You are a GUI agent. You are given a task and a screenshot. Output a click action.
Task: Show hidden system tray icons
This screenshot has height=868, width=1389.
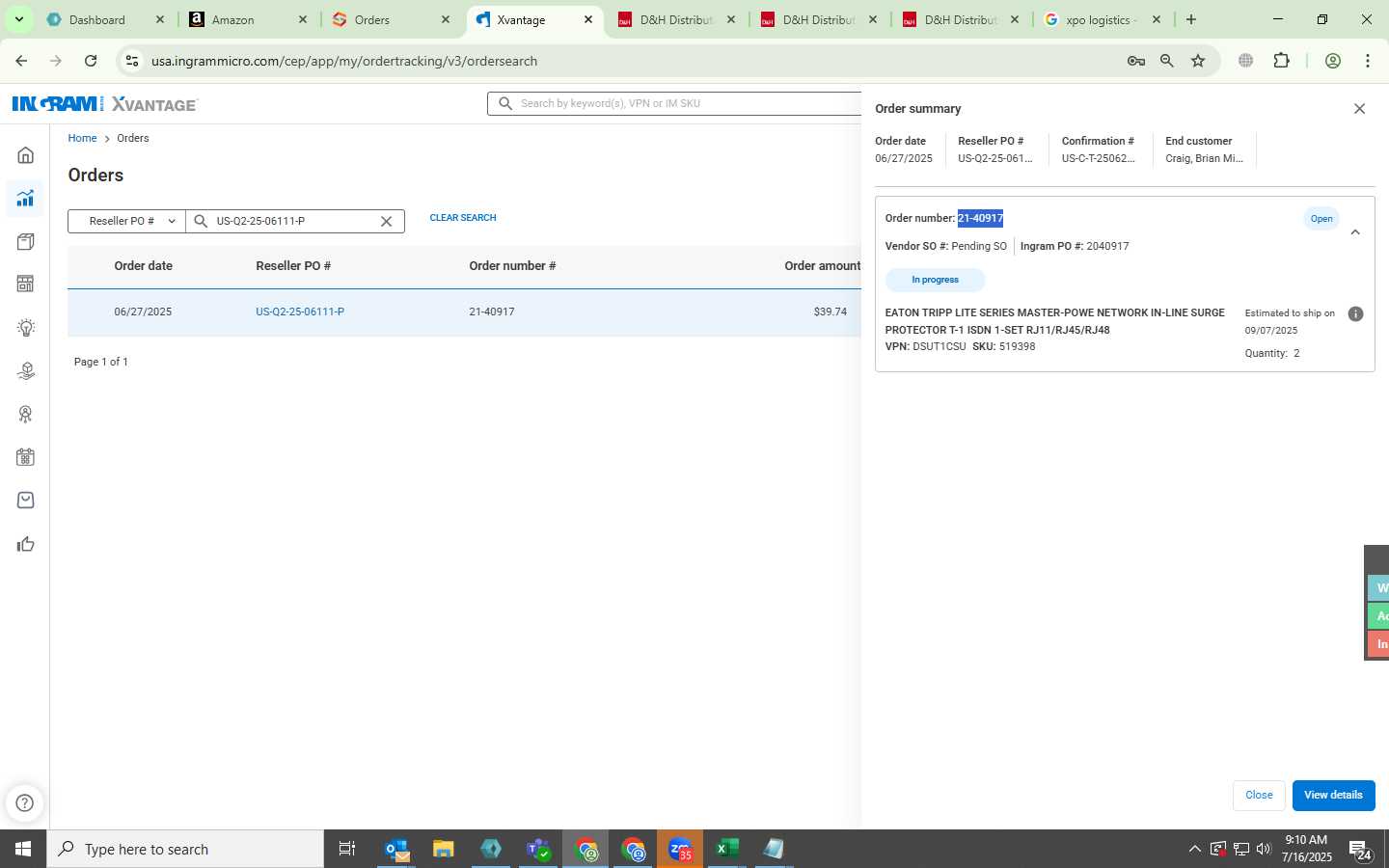tap(1194, 850)
